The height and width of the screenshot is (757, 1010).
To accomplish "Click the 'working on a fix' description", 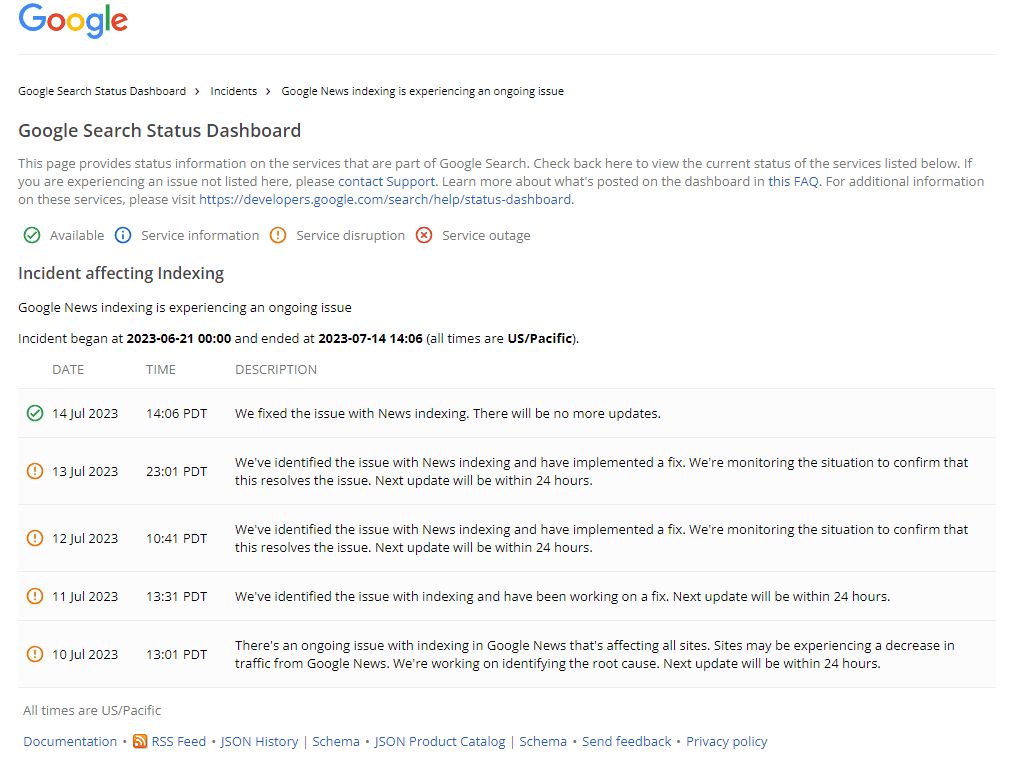I will [562, 597].
